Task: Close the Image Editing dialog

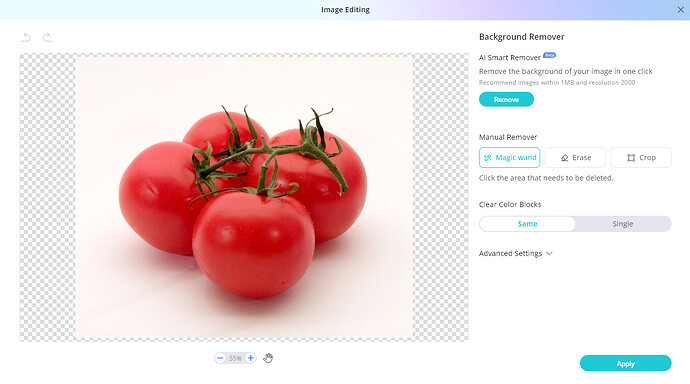Action: 680,10
